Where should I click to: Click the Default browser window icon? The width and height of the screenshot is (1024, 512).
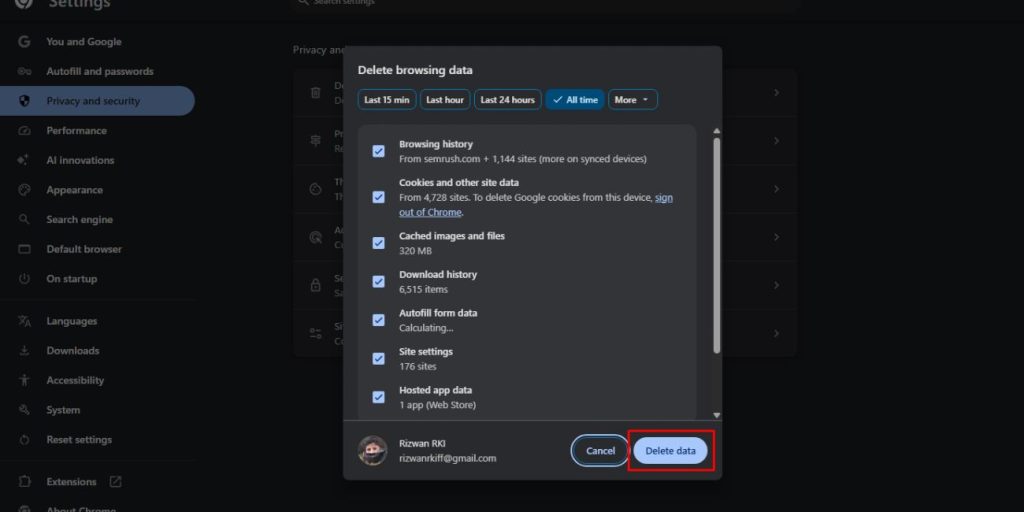pyautogui.click(x=24, y=249)
